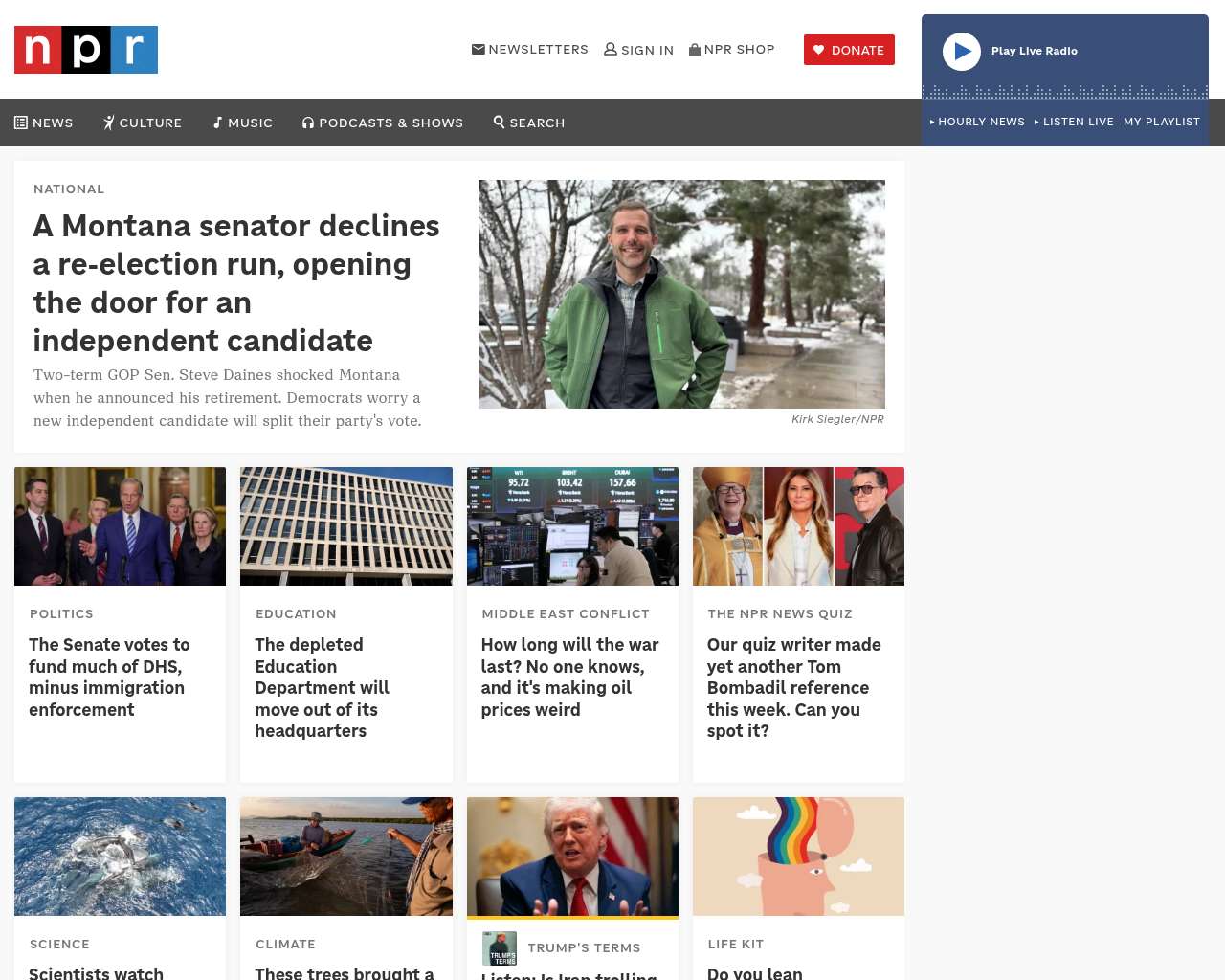Click the Search magnifier icon

point(499,122)
